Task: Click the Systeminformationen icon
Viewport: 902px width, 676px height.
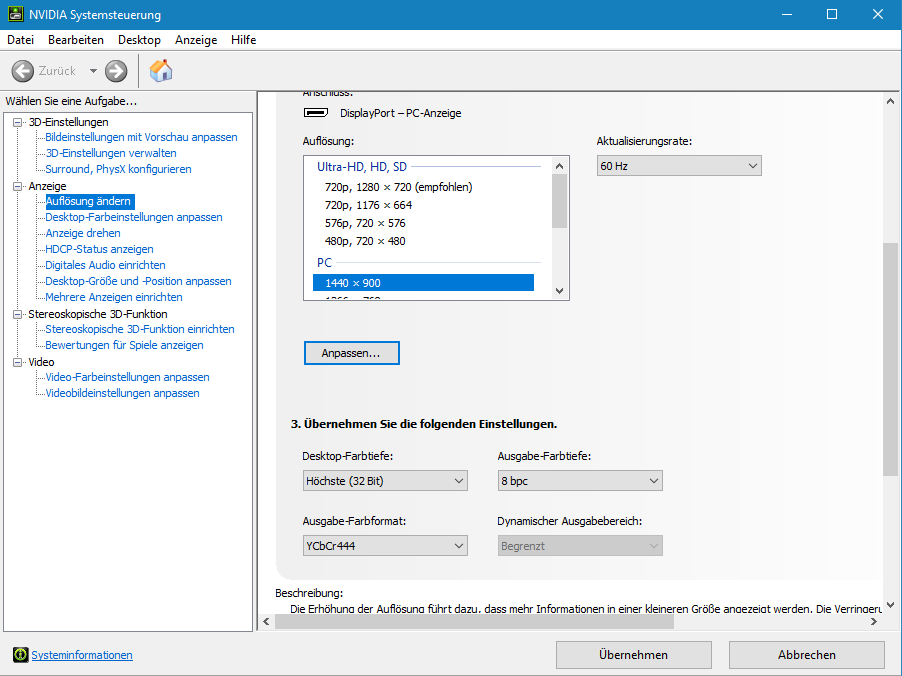Action: coord(21,655)
